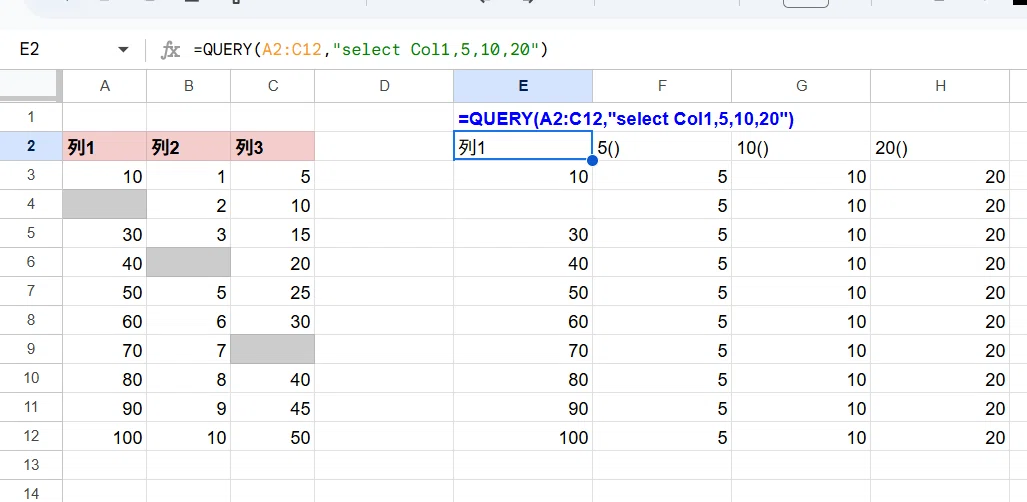Viewport: 1027px width, 502px height.
Task: Click cell G7 with value 10
Action: (801, 291)
